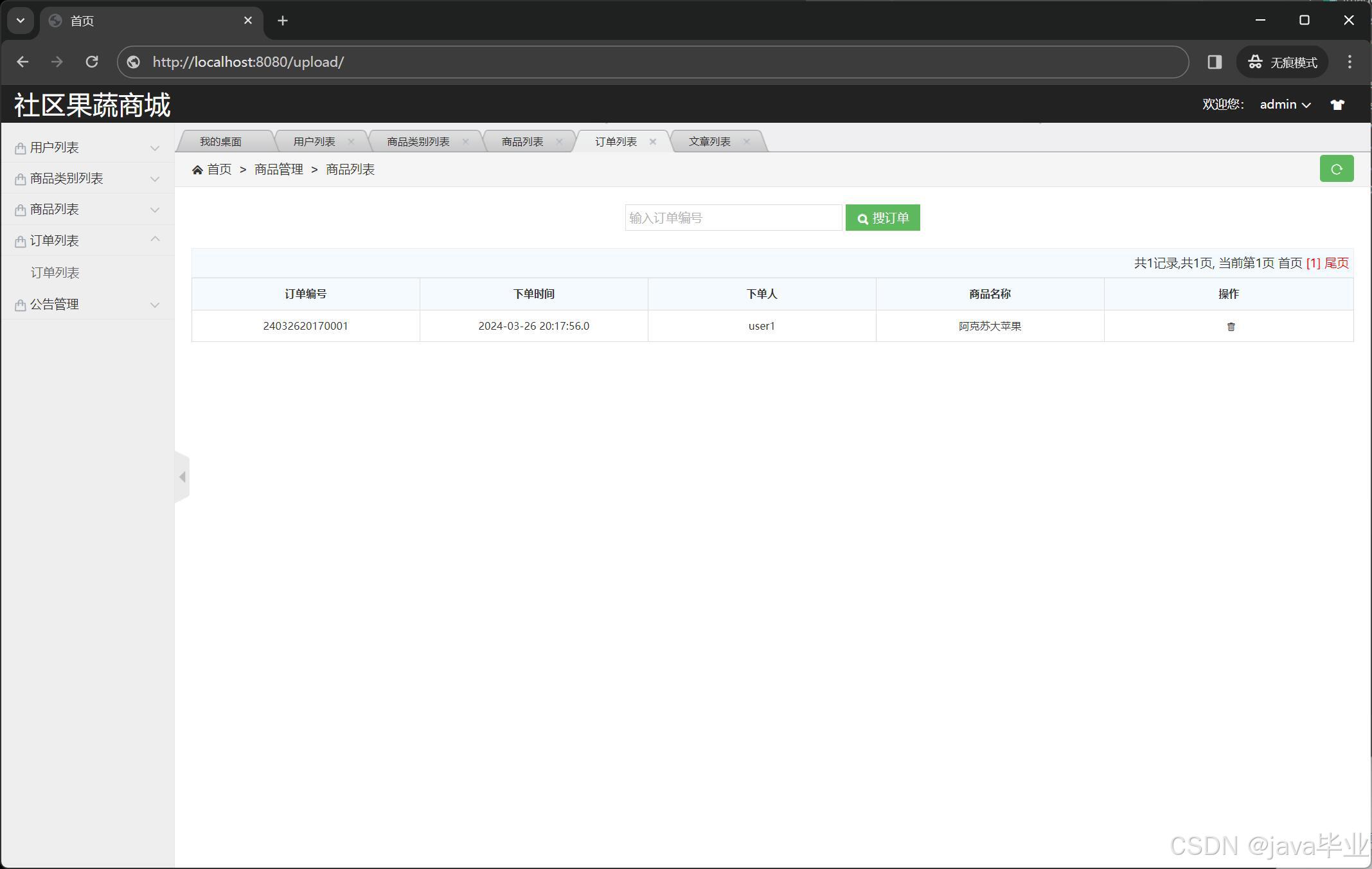Click the browser address bar URL
This screenshot has width=1372, height=869.
pyautogui.click(x=248, y=62)
